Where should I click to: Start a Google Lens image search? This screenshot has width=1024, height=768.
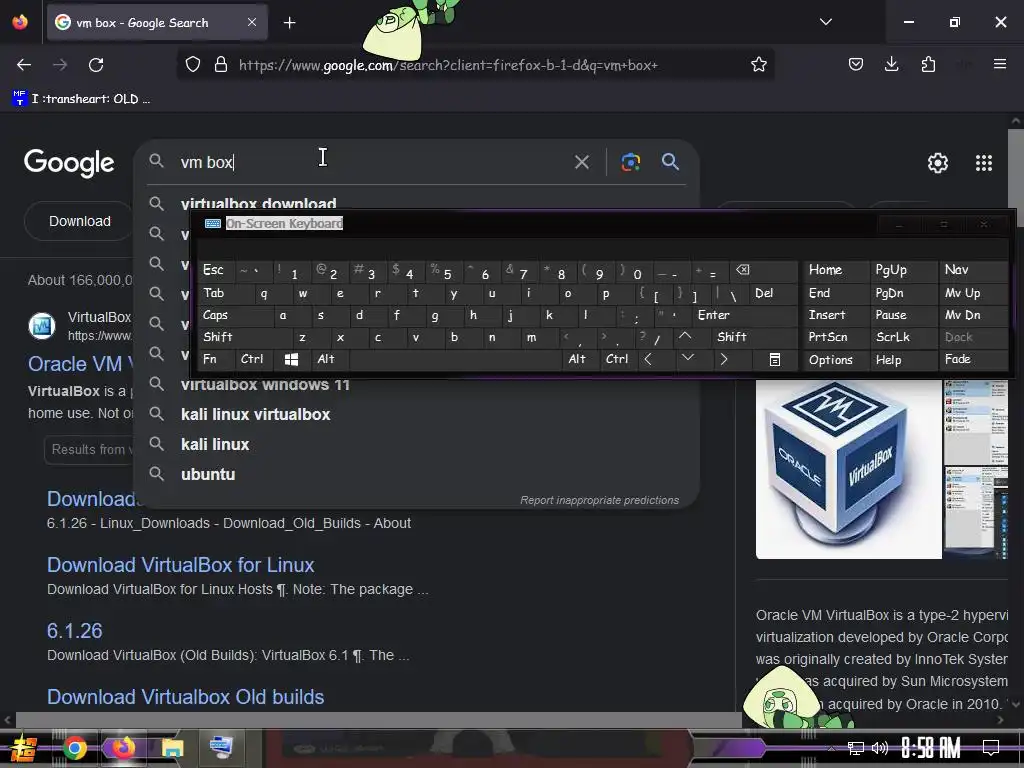click(630, 162)
